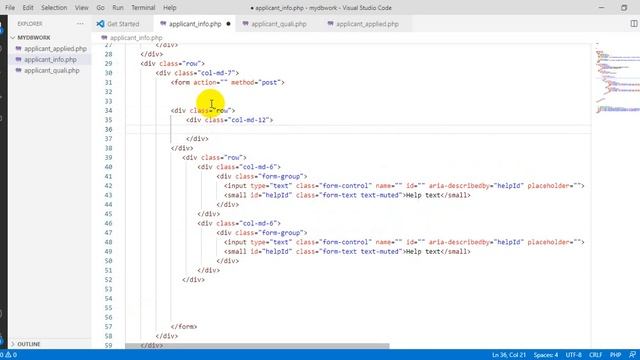The width and height of the screenshot is (640, 360).
Task: Open the Go menu
Action: coord(100,8)
